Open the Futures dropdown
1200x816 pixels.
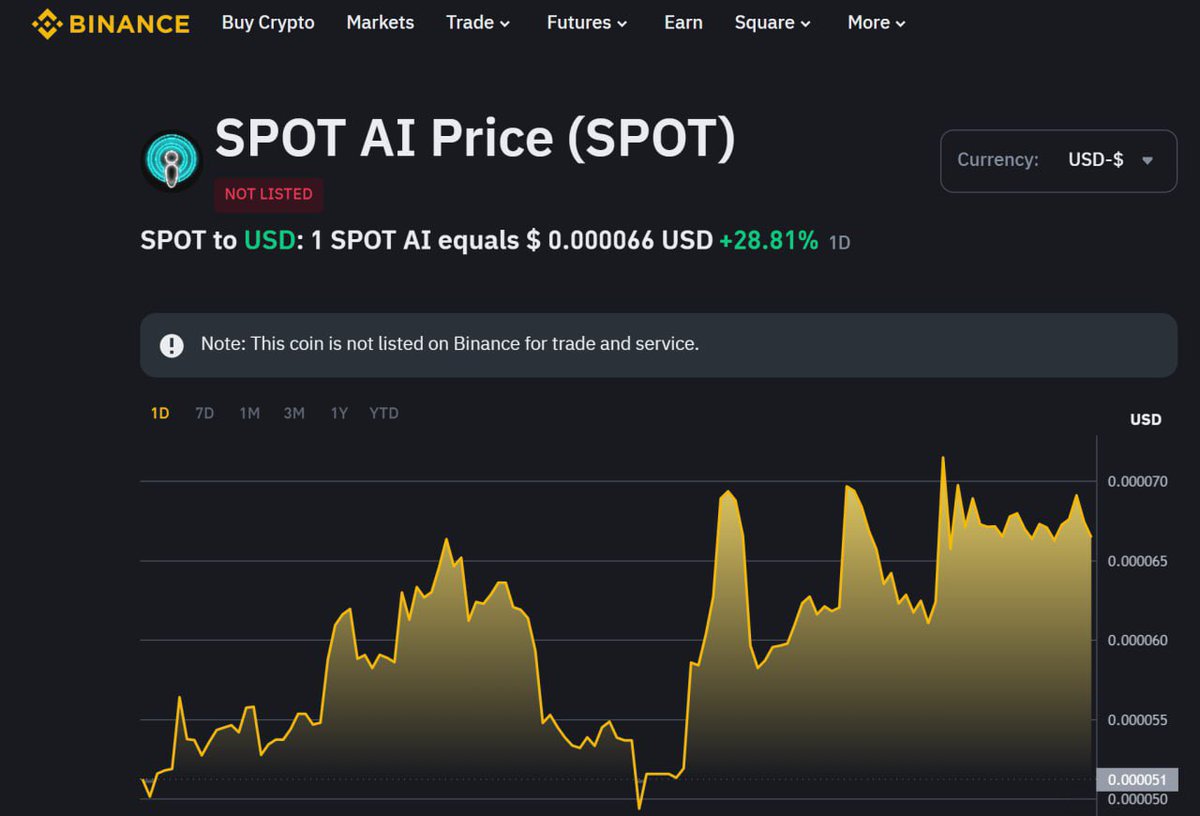586,22
